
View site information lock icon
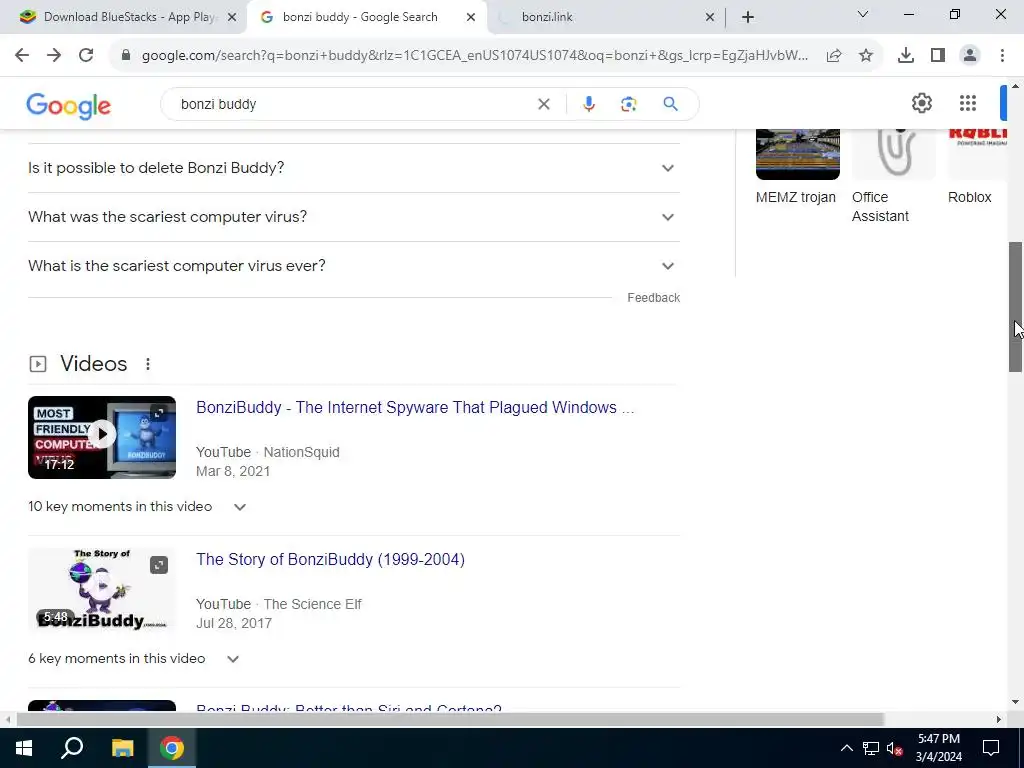coord(126,56)
